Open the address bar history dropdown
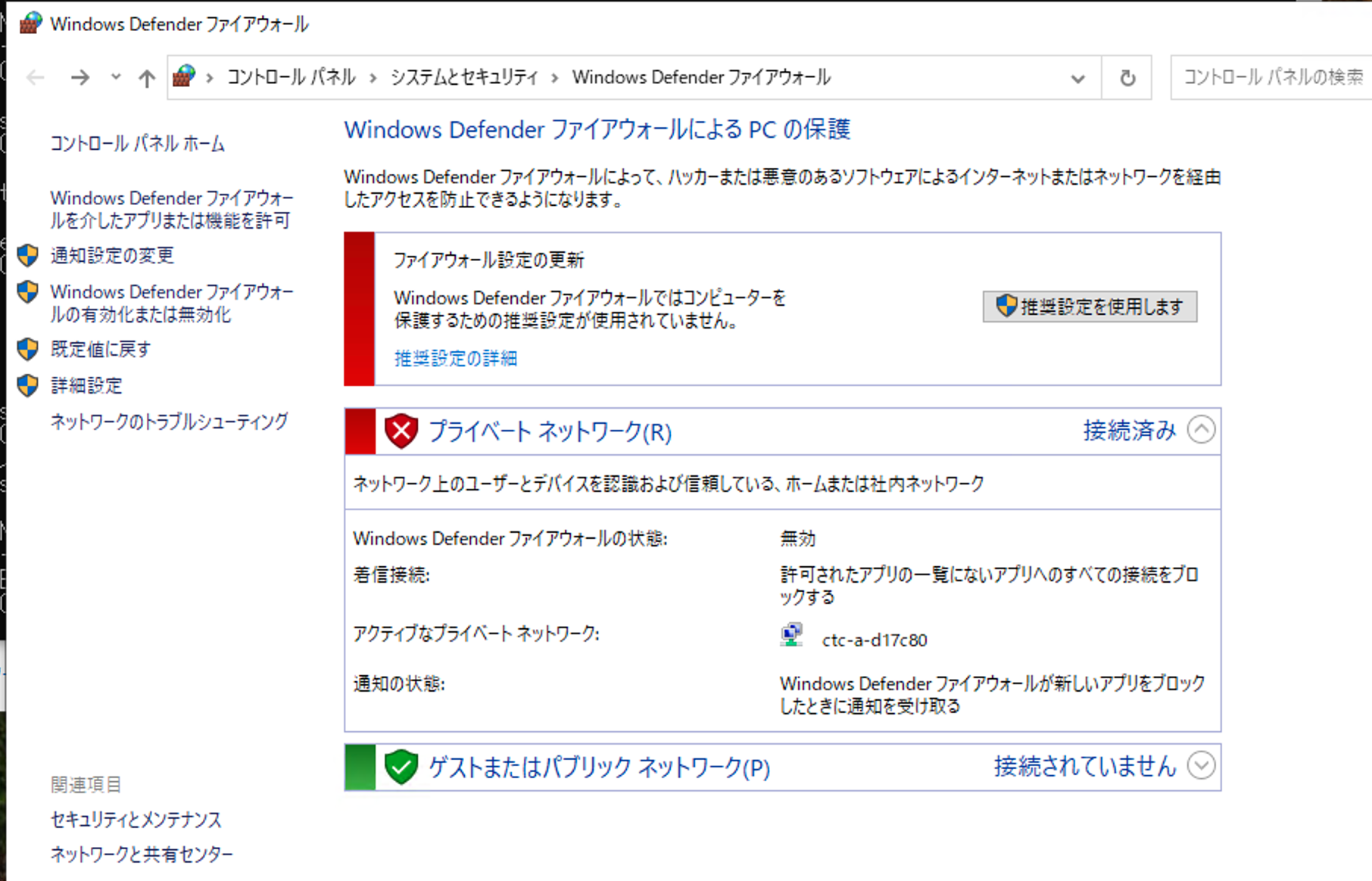 click(1077, 78)
